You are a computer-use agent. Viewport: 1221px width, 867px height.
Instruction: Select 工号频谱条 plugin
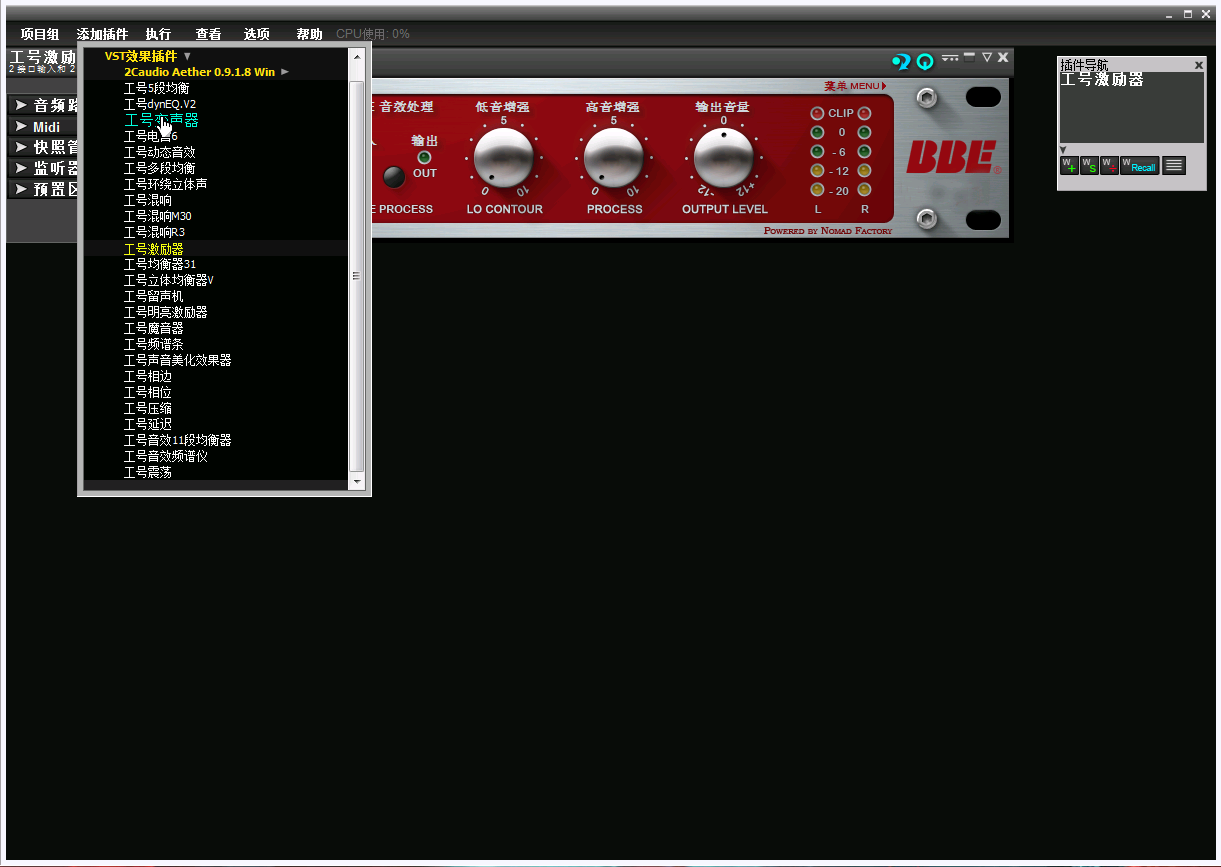tap(153, 344)
